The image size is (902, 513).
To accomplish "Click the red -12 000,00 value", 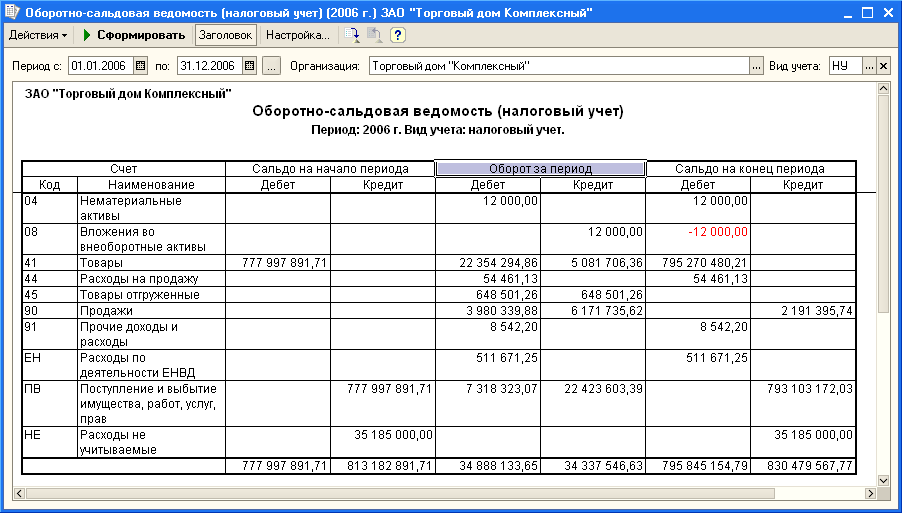I will pos(717,232).
